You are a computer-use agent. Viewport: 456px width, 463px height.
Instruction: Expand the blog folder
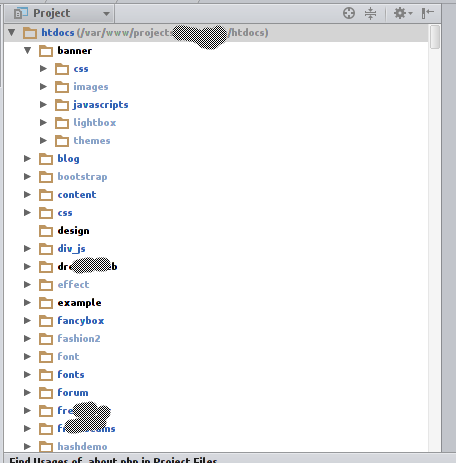point(27,158)
